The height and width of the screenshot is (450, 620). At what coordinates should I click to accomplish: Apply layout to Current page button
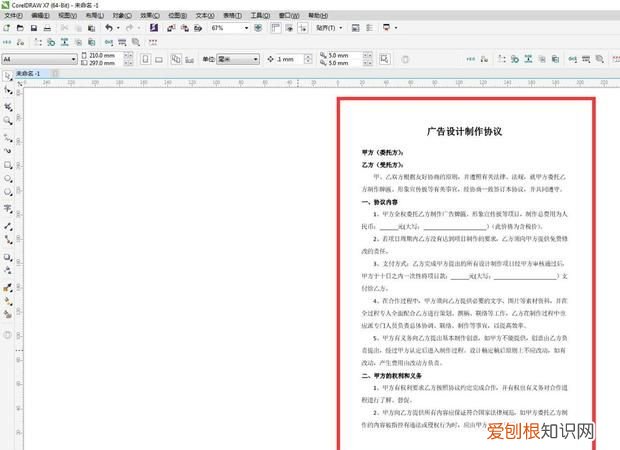[190, 59]
